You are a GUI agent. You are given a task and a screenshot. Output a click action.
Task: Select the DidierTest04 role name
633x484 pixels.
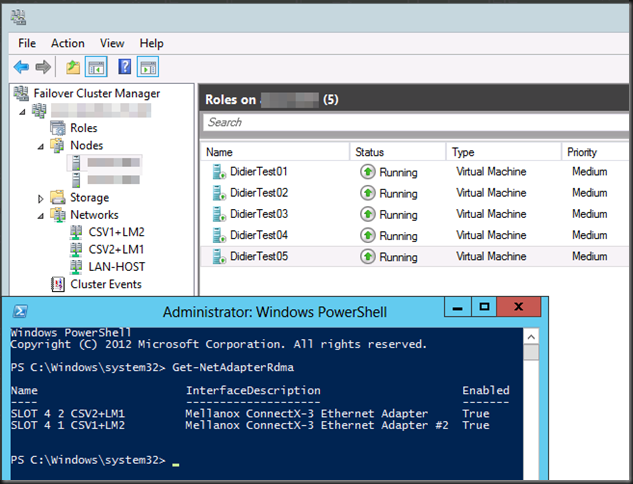tap(259, 235)
